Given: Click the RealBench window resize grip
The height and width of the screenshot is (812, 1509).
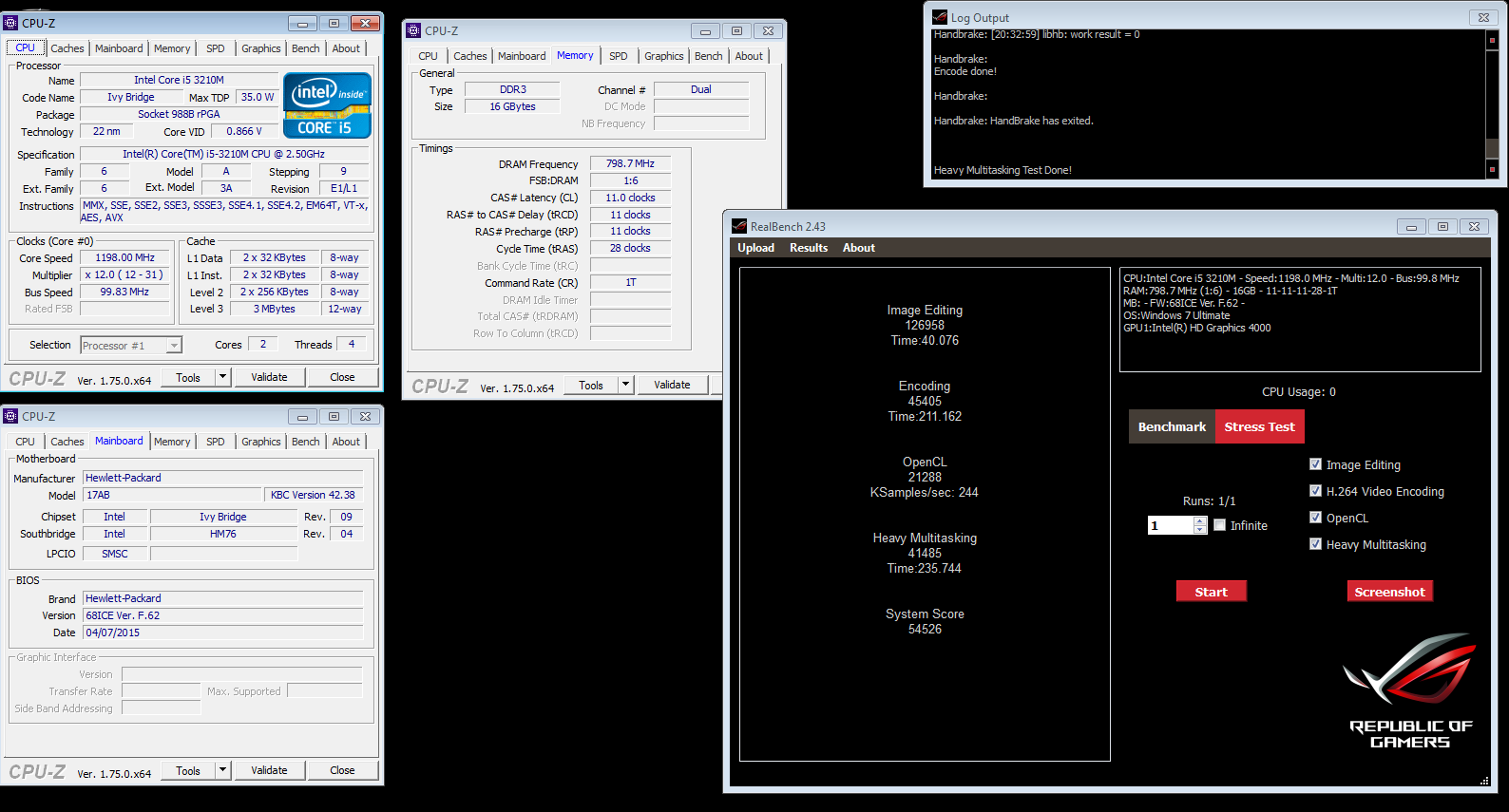Looking at the screenshot, I should tap(1484, 781).
